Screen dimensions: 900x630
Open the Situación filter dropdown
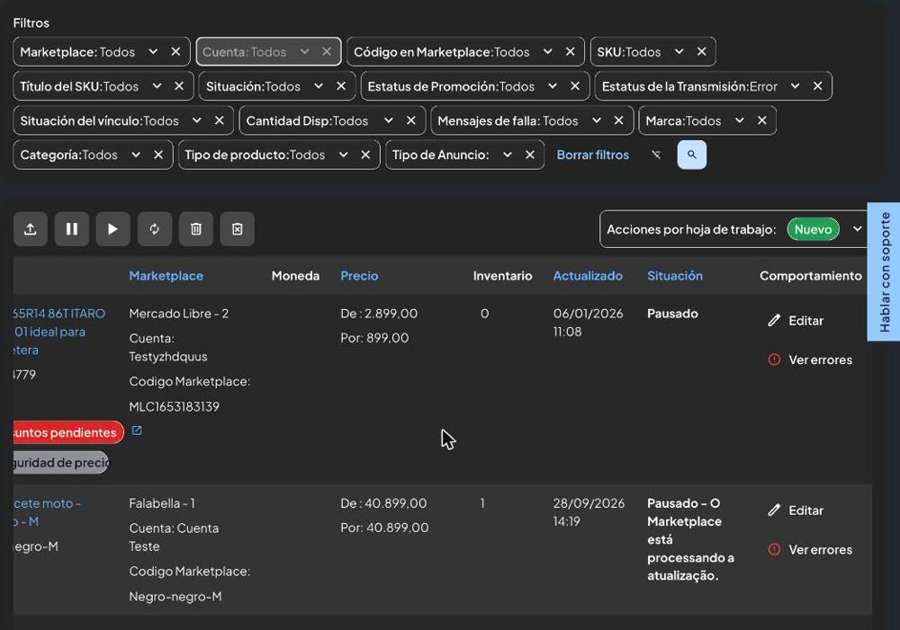(319, 86)
